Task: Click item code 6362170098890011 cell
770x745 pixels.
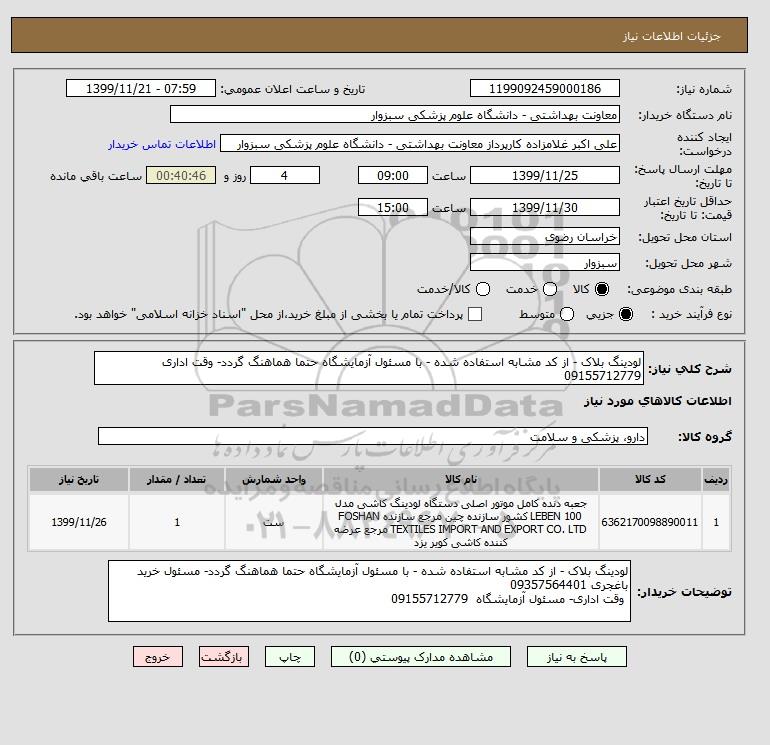Action: point(650,522)
